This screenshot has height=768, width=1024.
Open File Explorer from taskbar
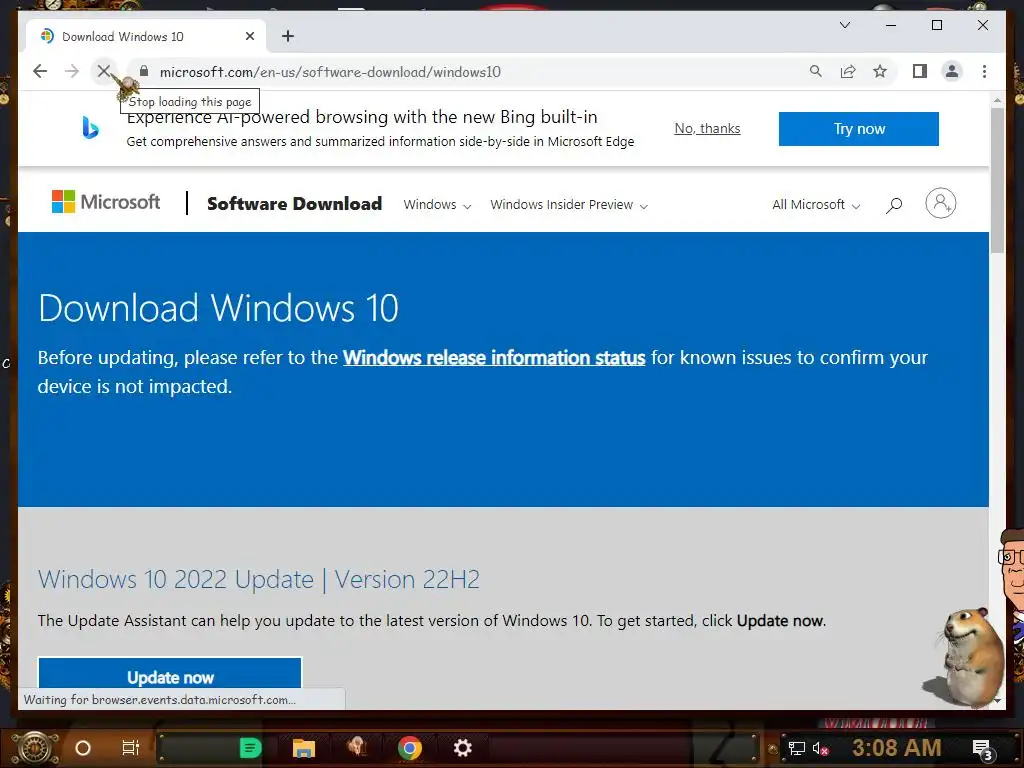[x=304, y=748]
